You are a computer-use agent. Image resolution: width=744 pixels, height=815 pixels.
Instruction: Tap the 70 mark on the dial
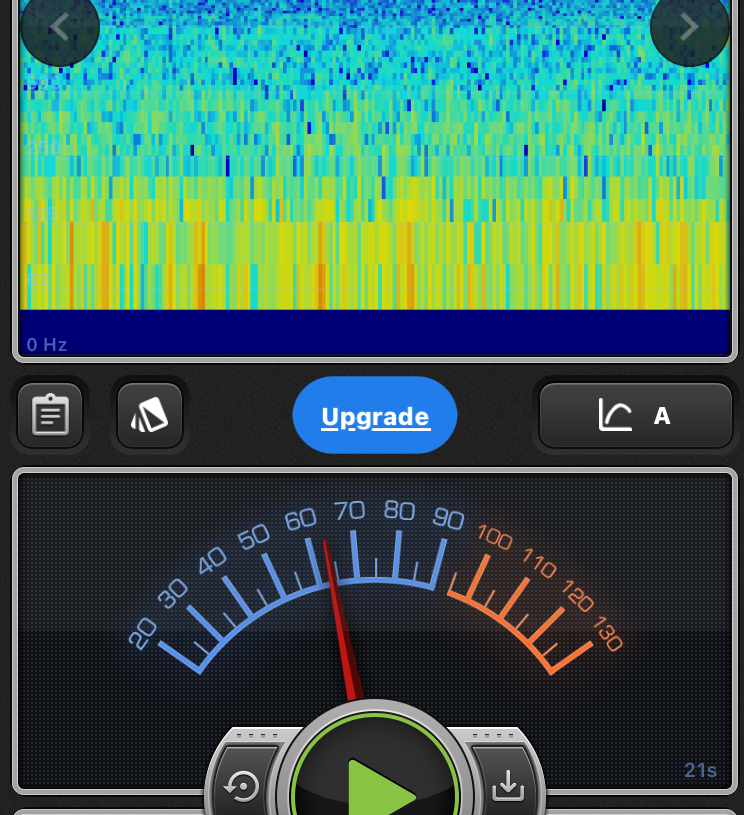pyautogui.click(x=349, y=511)
